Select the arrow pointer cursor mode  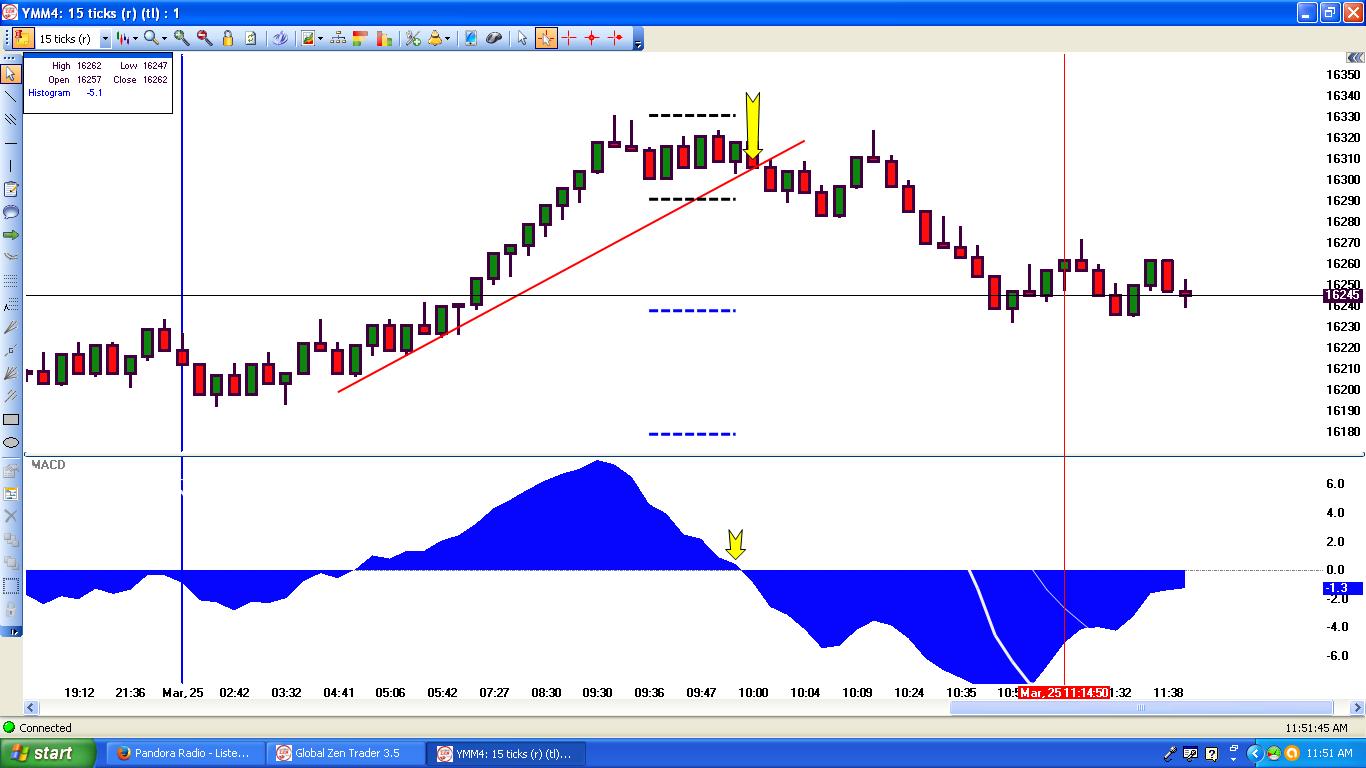pos(522,39)
